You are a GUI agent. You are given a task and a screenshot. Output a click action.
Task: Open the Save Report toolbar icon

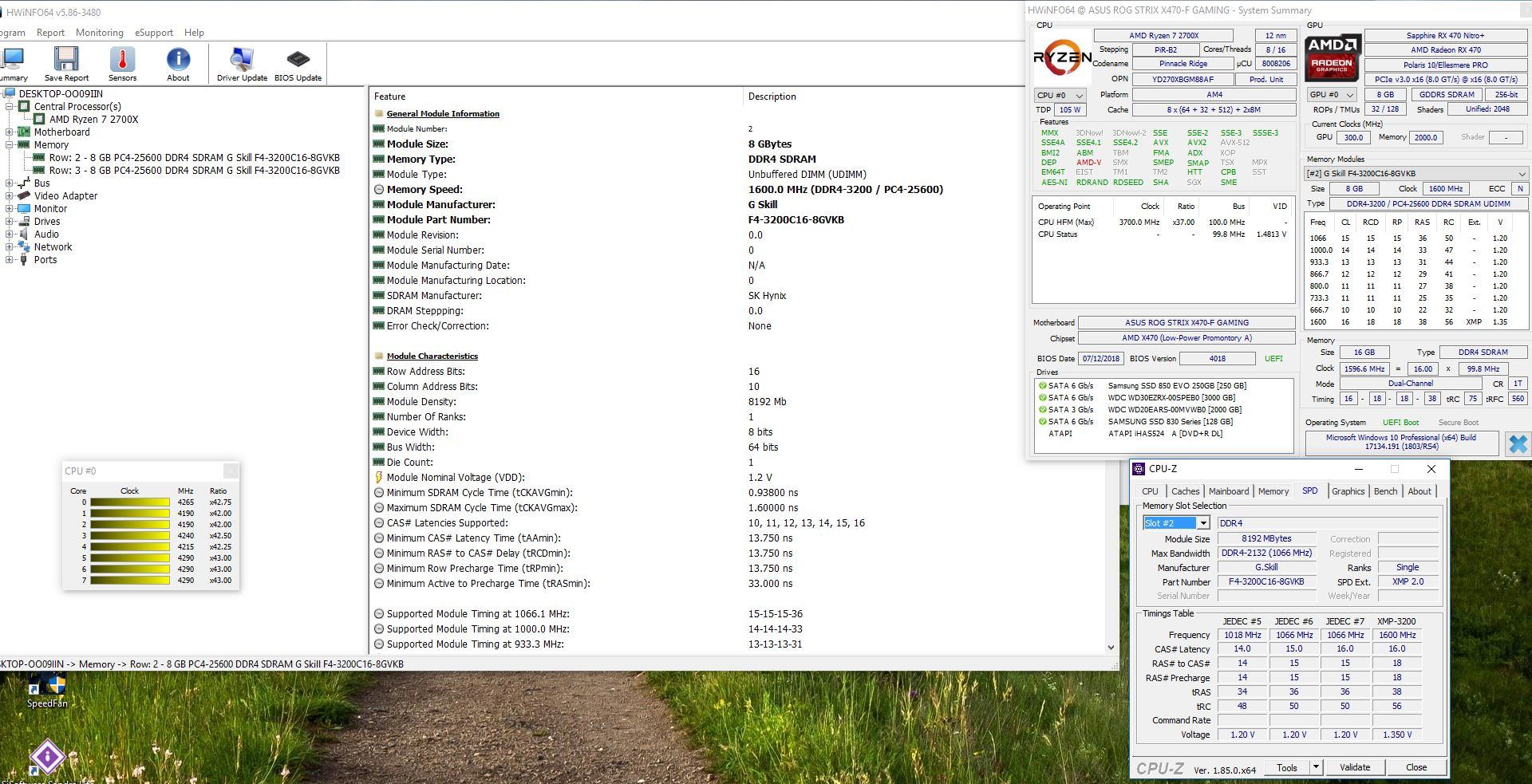(x=66, y=64)
